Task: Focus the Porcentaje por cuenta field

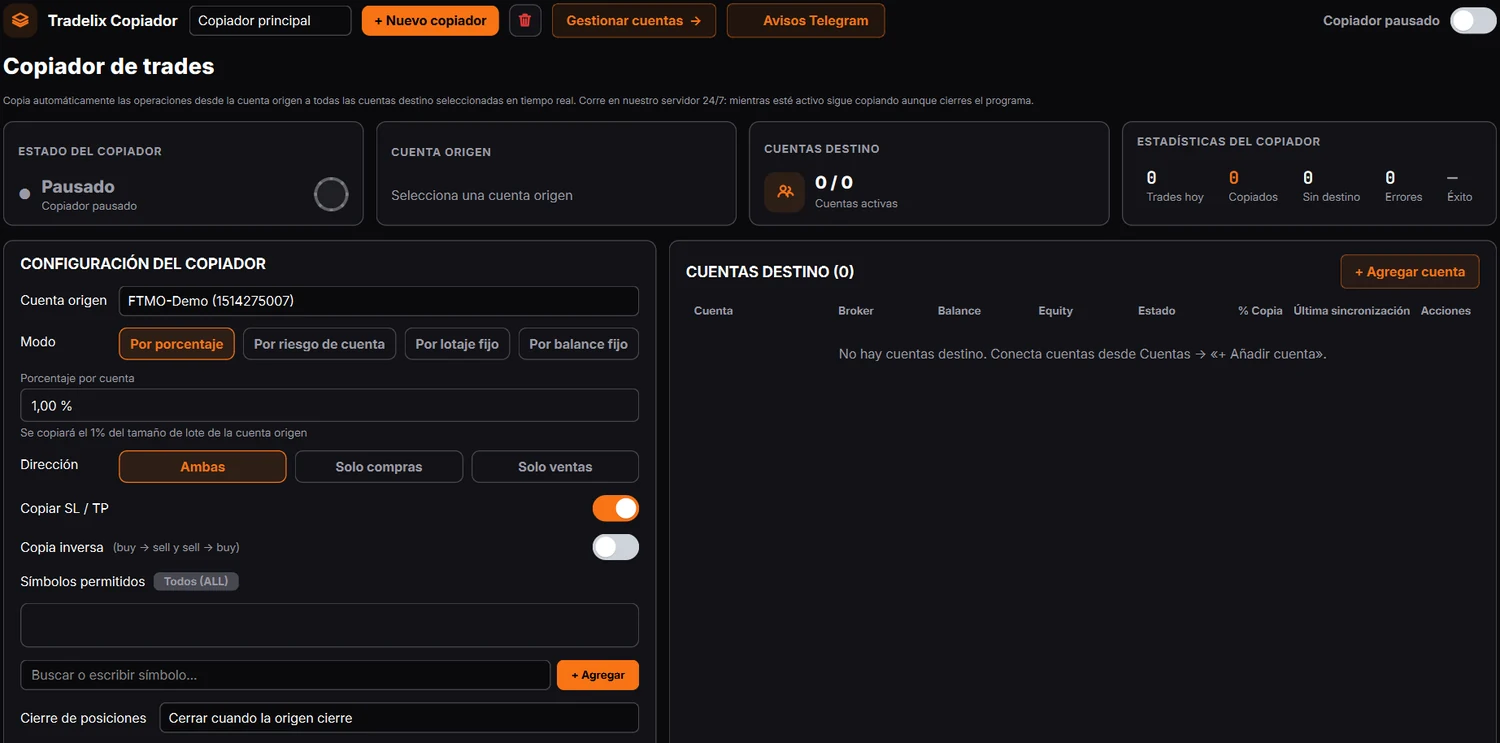Action: tap(330, 405)
